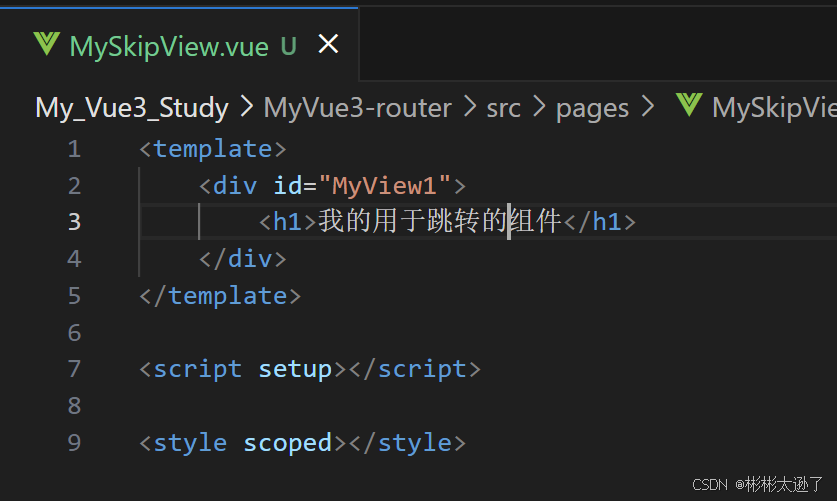This screenshot has width=837, height=501.
Task: Expand chevron after My_Vue3_Study breadcrumb
Action: coord(246,107)
